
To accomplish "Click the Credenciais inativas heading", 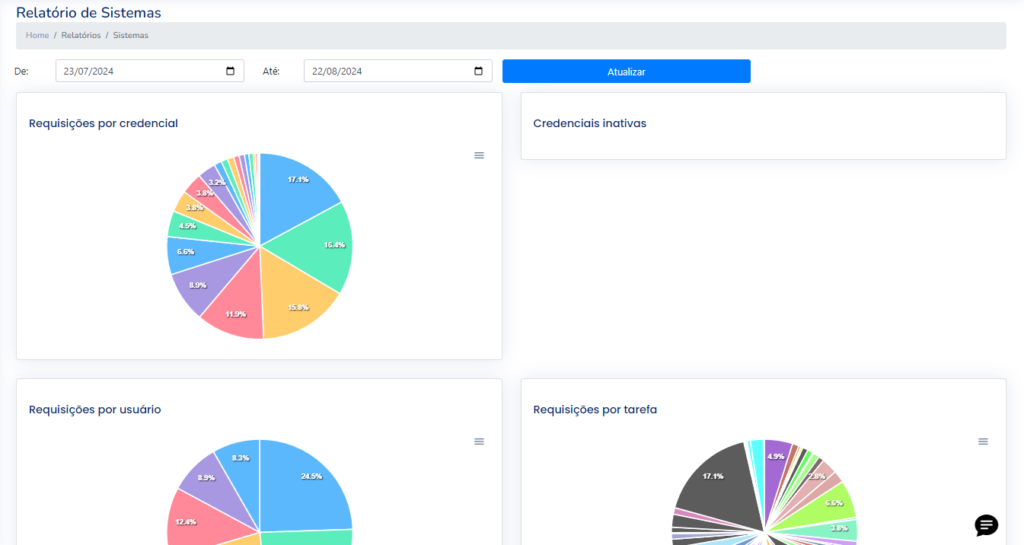I will (590, 123).
